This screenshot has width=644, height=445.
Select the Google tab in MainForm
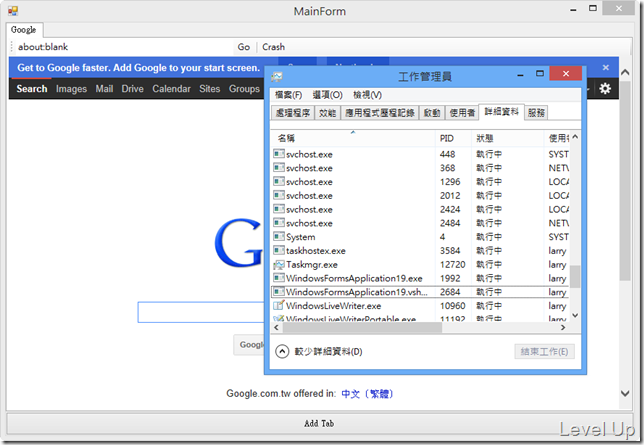pos(24,30)
